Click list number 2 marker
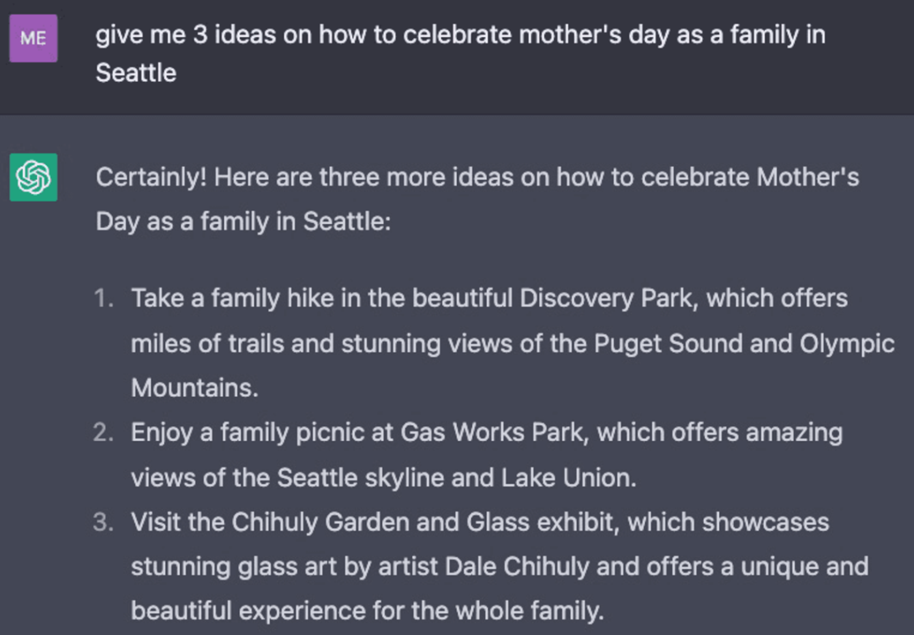 pyautogui.click(x=104, y=433)
